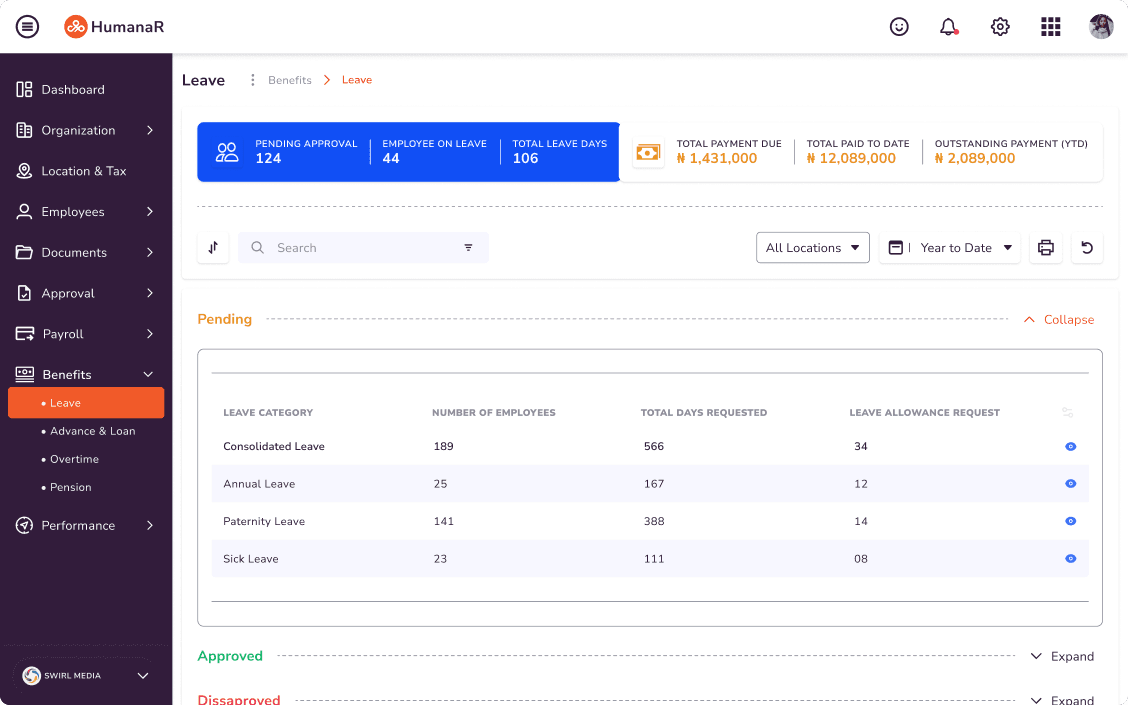Screen dimensions: 1128x705
Task: View Annual Leave row eye icon
Action: (1070, 483)
